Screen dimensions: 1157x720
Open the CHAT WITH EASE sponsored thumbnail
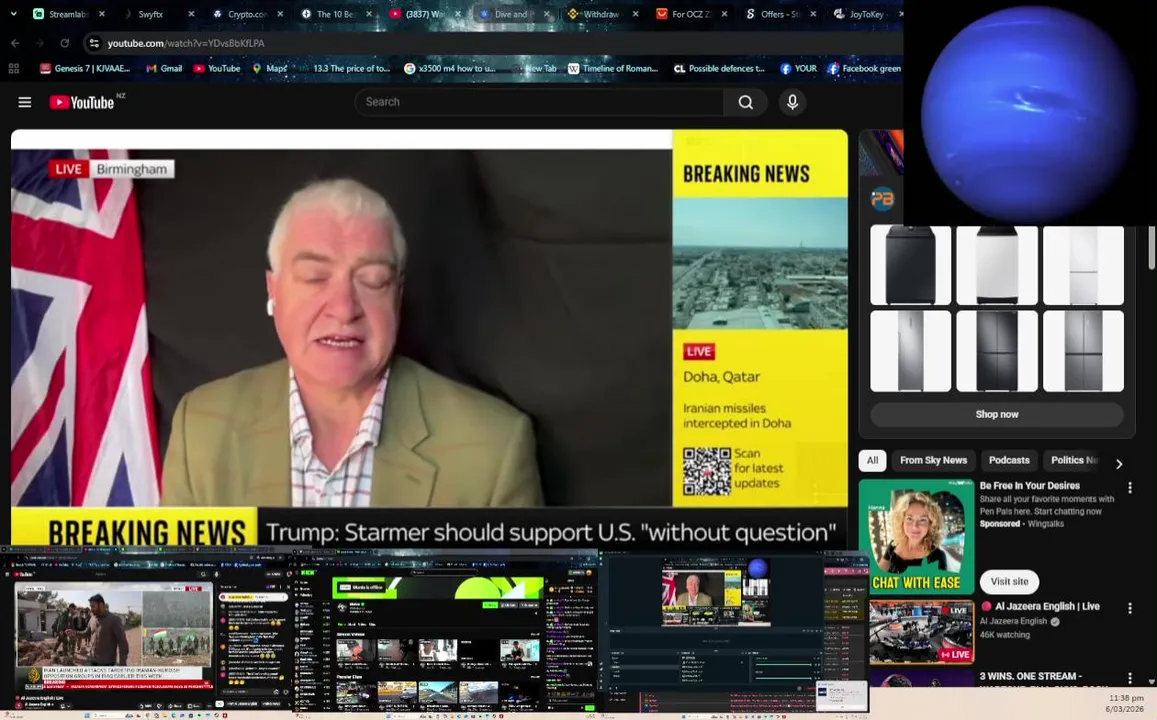[916, 537]
